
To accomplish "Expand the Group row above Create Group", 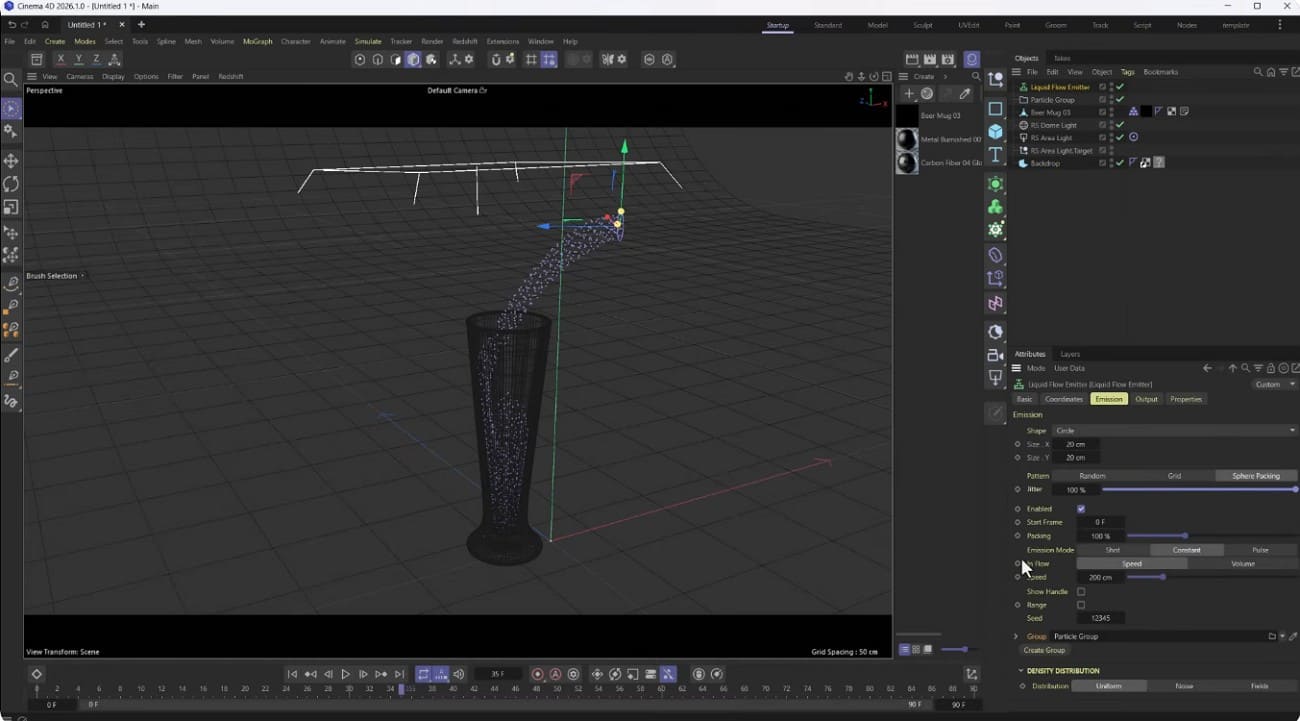I will 1017,636.
